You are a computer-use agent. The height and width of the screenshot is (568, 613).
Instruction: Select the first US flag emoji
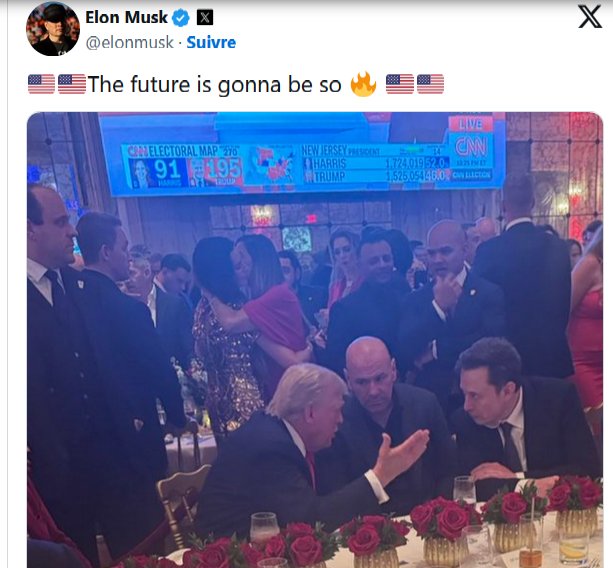(41, 84)
